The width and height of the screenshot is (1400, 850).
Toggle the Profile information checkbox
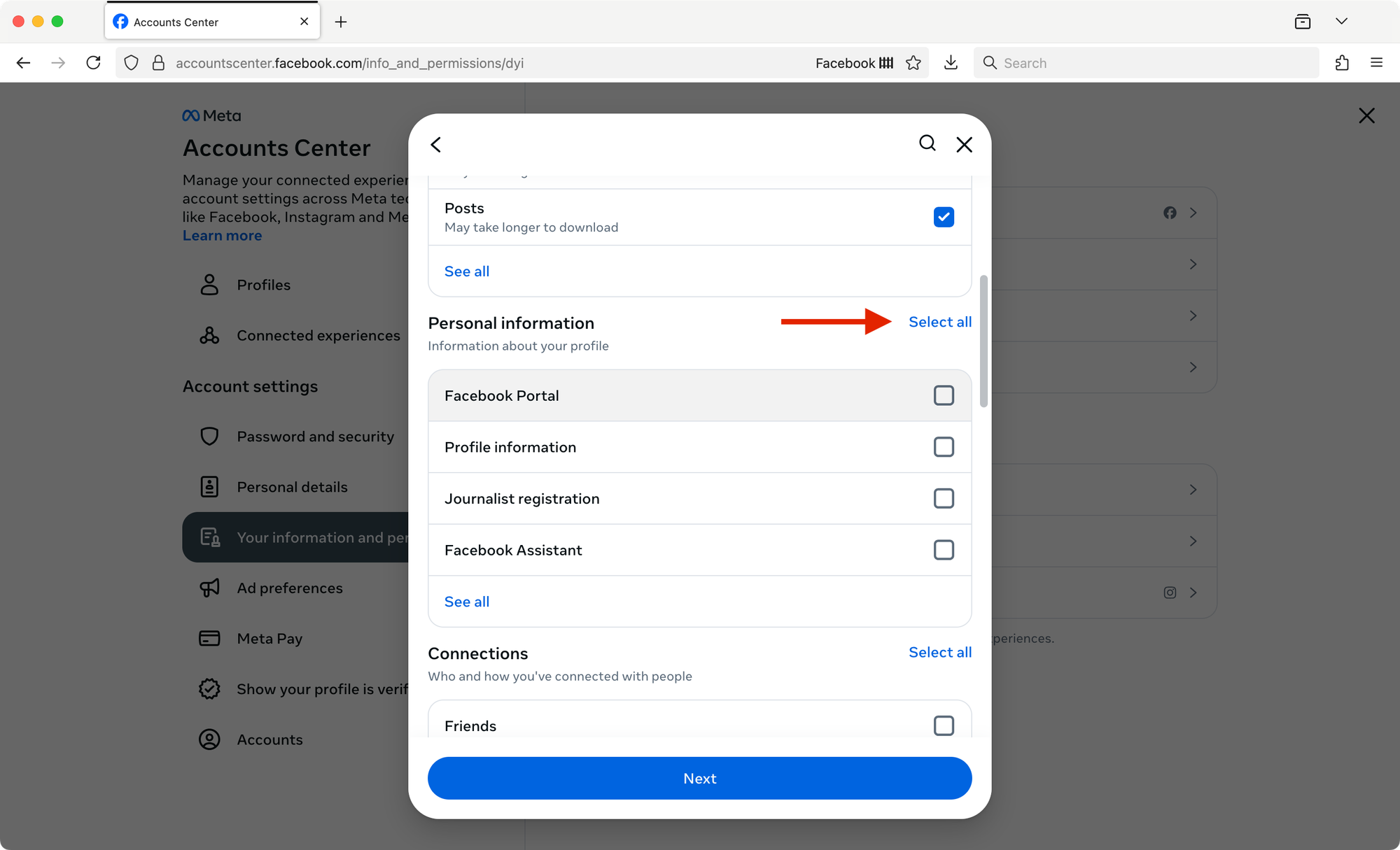944,446
